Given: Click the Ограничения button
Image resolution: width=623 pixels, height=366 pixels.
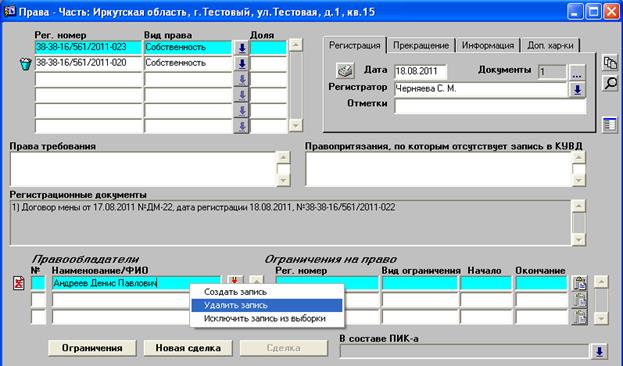Looking at the screenshot, I should [x=92, y=348].
